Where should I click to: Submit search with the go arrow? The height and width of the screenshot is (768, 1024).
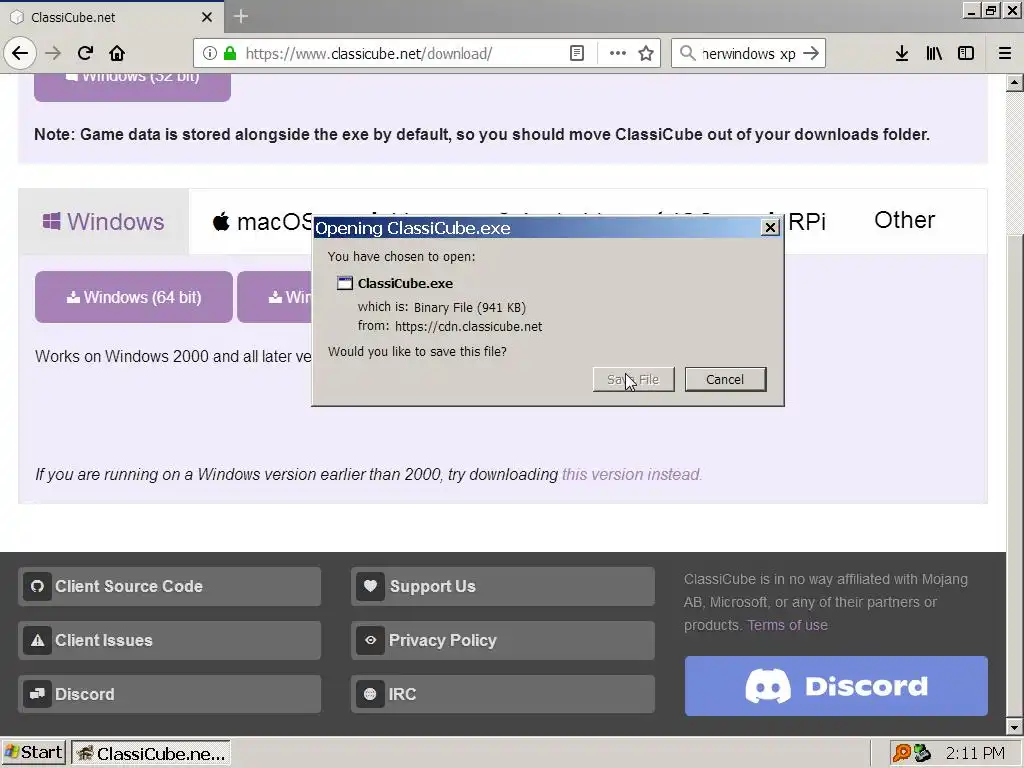810,53
